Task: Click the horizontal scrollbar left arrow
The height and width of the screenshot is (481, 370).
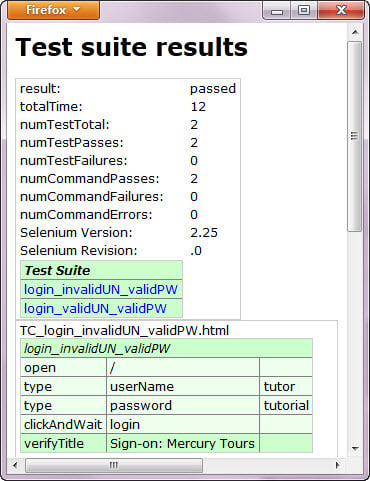Action: point(15,465)
